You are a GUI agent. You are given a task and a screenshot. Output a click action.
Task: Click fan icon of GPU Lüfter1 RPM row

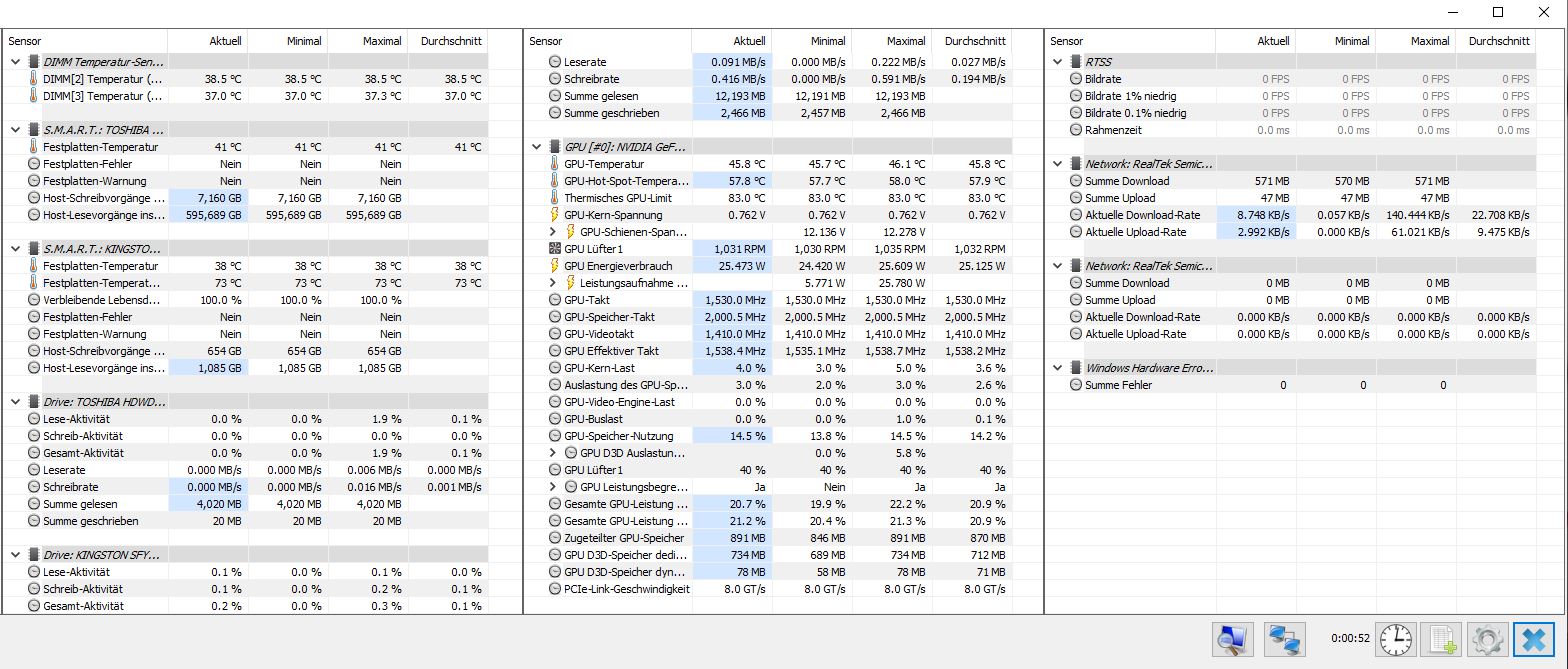(556, 249)
